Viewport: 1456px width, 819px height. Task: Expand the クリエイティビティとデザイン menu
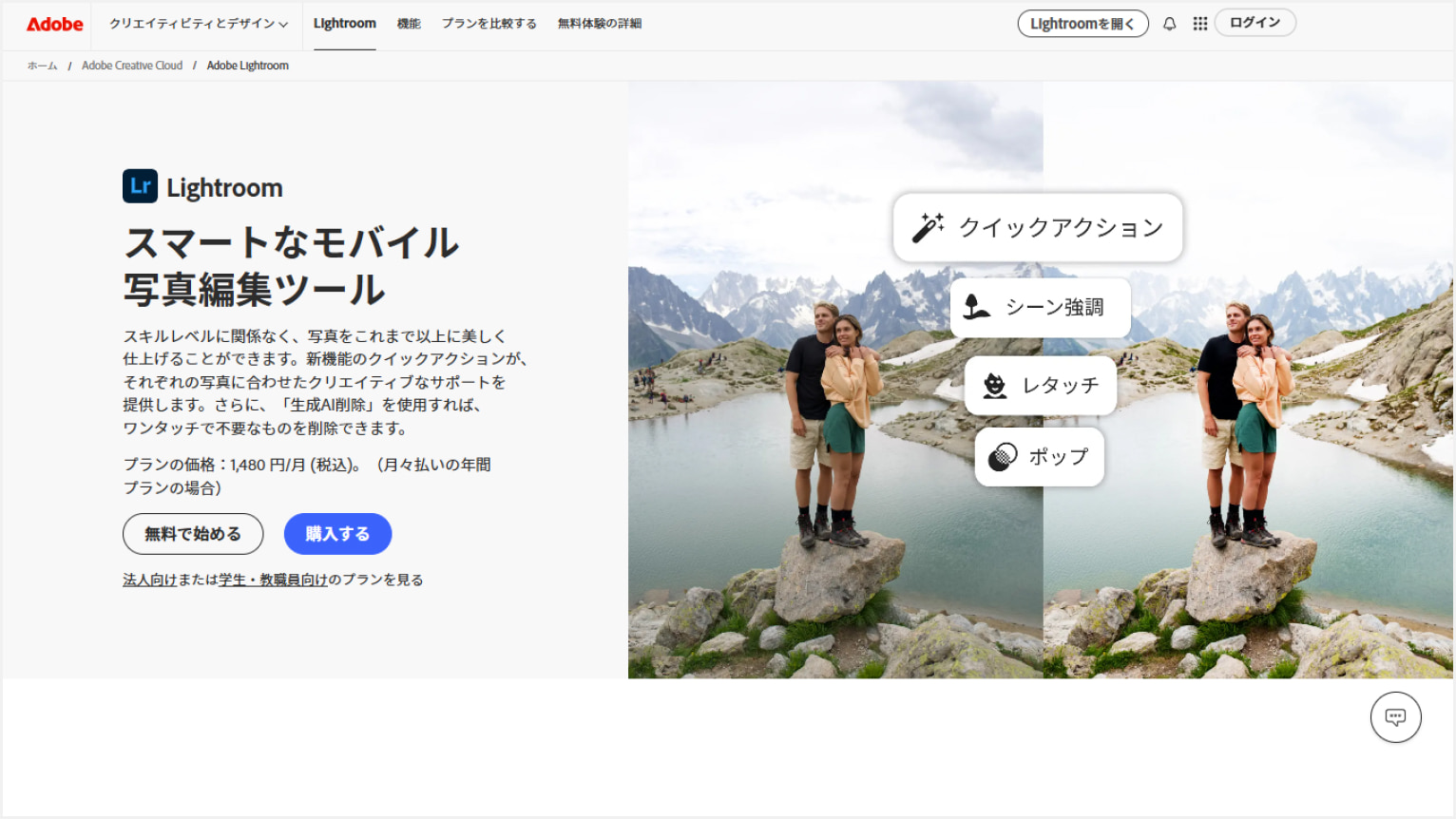click(198, 24)
